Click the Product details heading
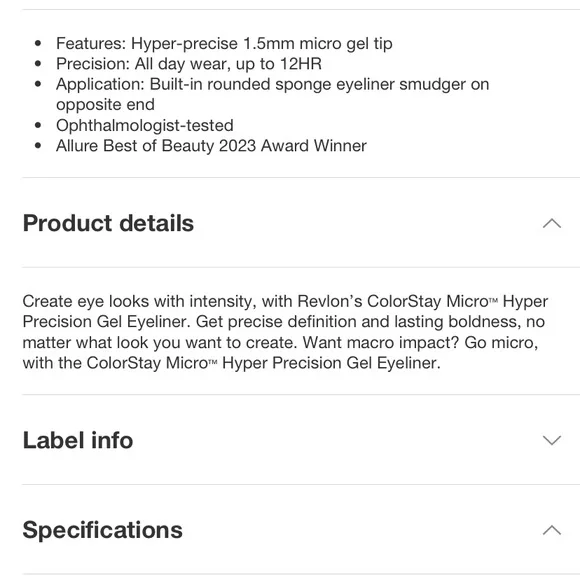 click(x=108, y=223)
